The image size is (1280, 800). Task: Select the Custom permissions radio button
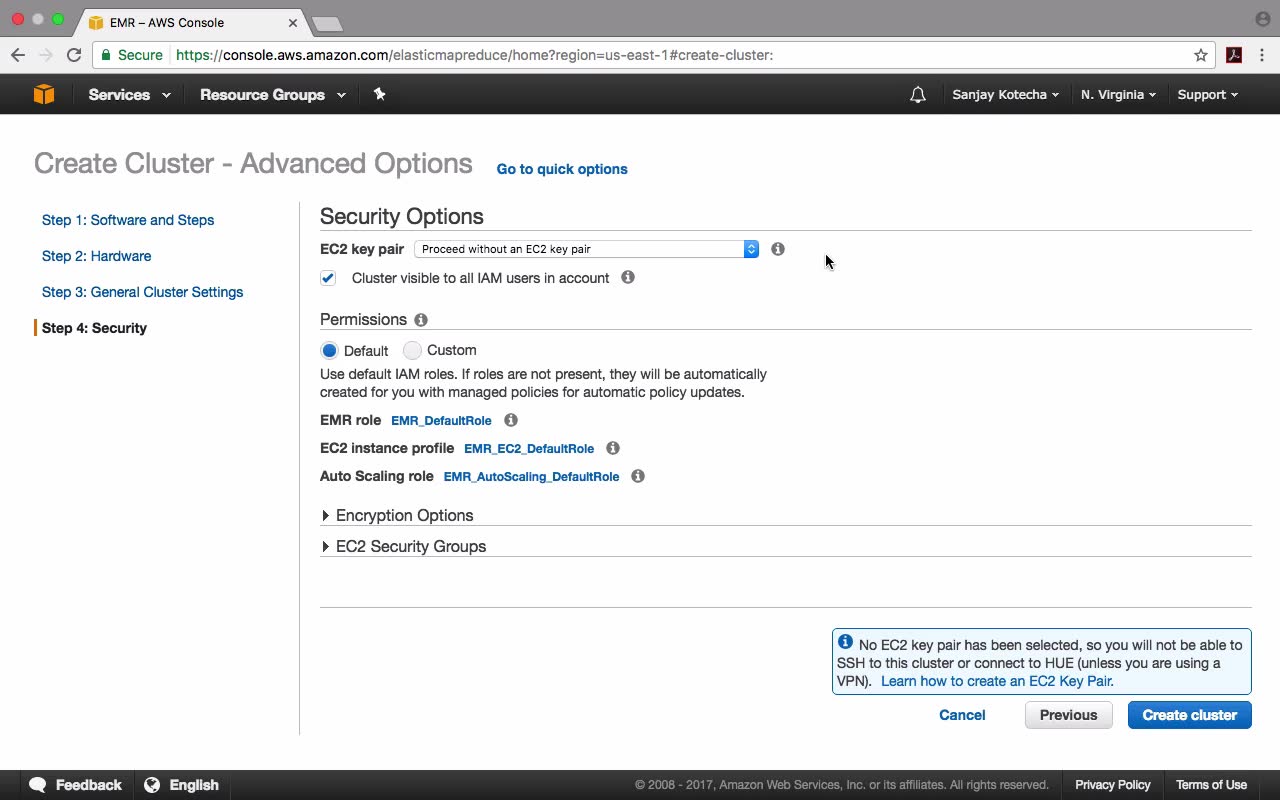pos(412,350)
